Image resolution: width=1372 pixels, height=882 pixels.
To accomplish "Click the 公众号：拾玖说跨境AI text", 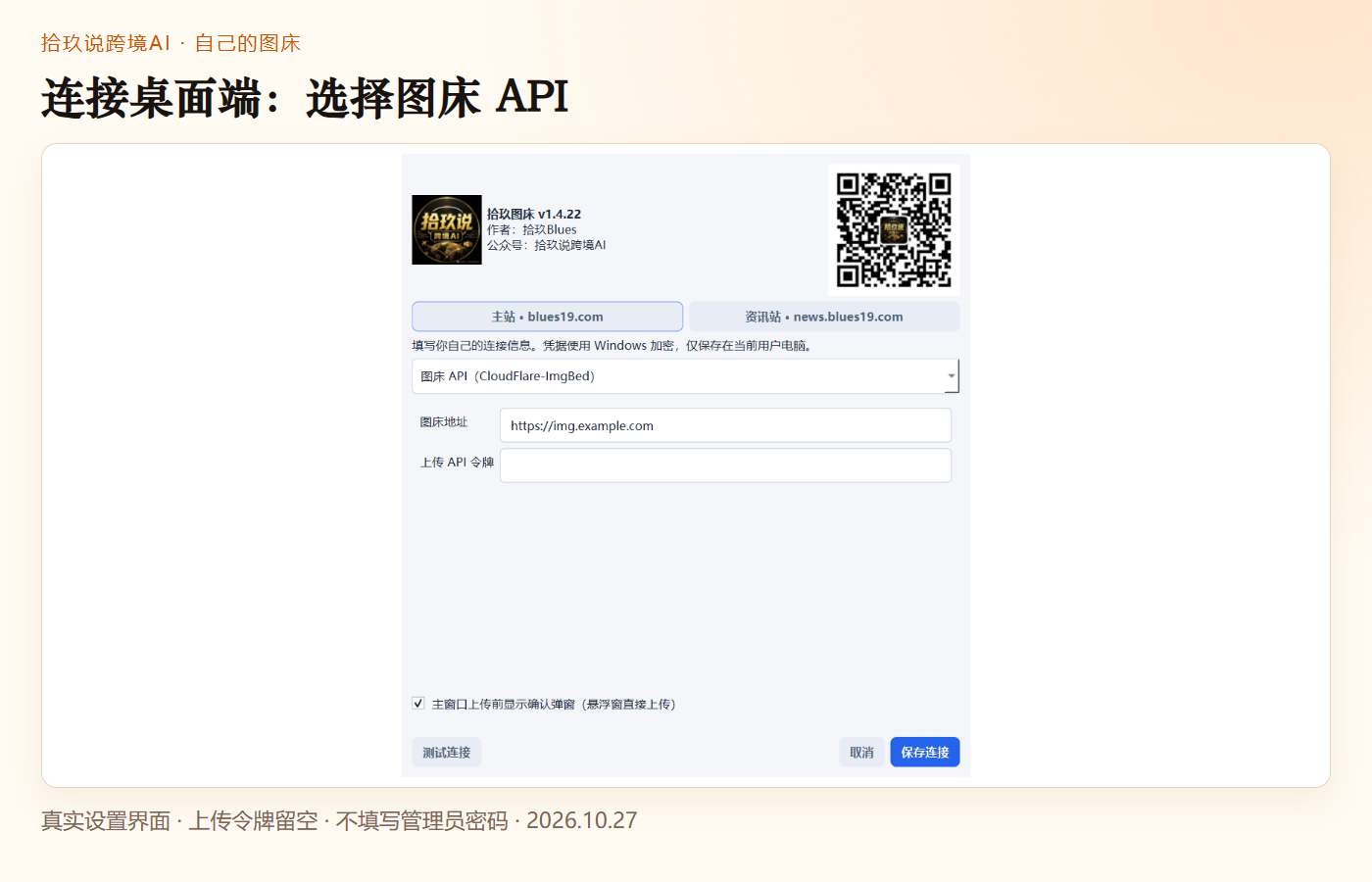I will point(547,245).
